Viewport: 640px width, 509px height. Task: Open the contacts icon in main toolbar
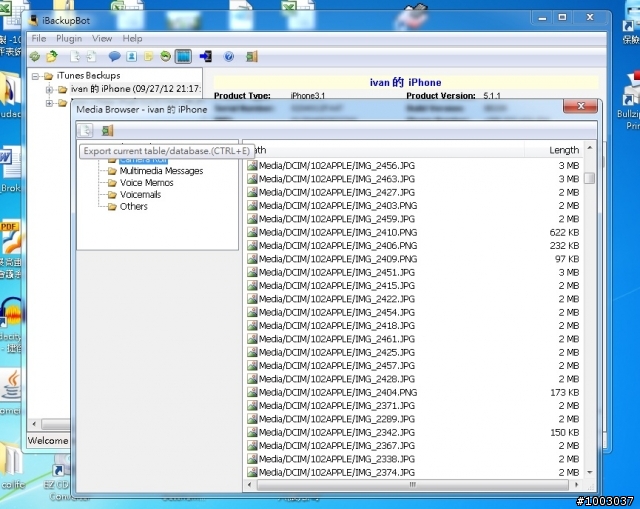131,56
